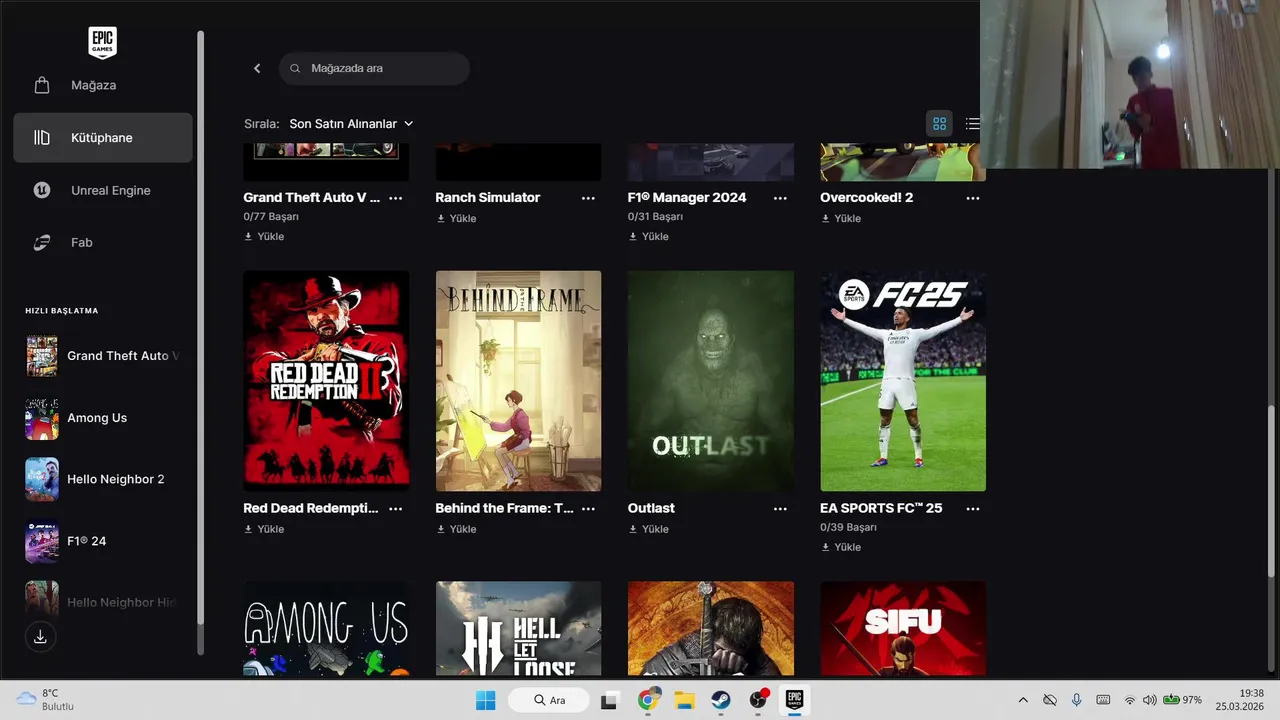1280x720 pixels.
Task: Open options menu for Outlast
Action: pos(780,508)
